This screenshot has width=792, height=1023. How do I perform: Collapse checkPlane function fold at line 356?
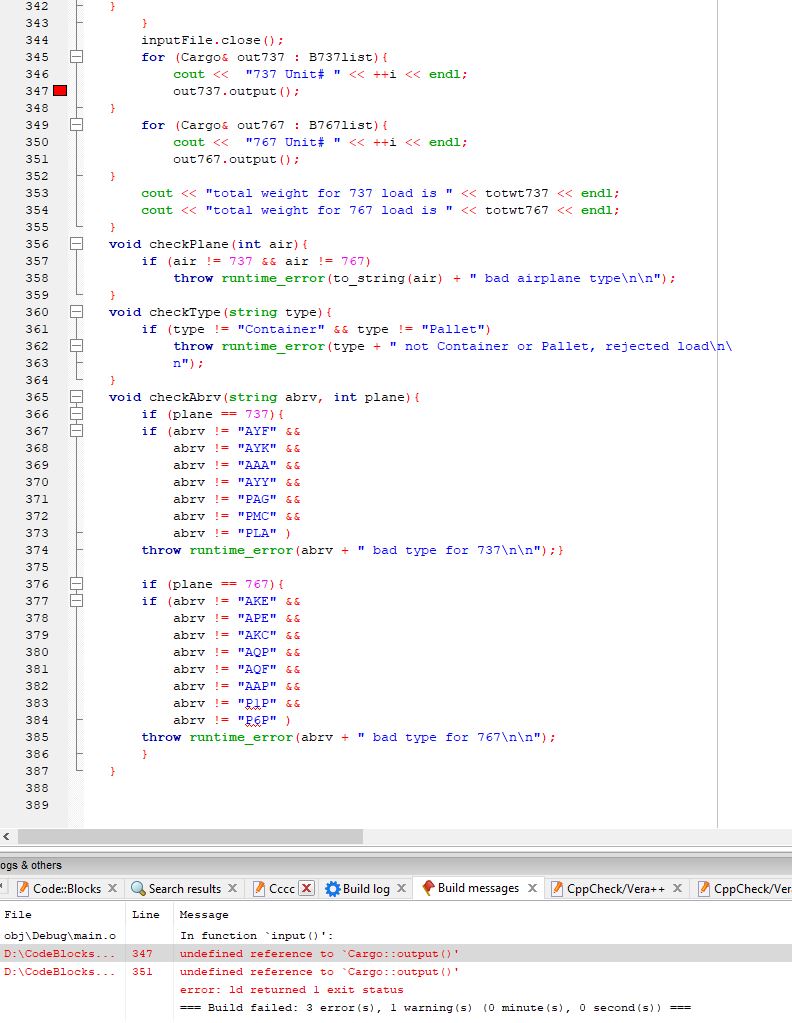[x=76, y=244]
